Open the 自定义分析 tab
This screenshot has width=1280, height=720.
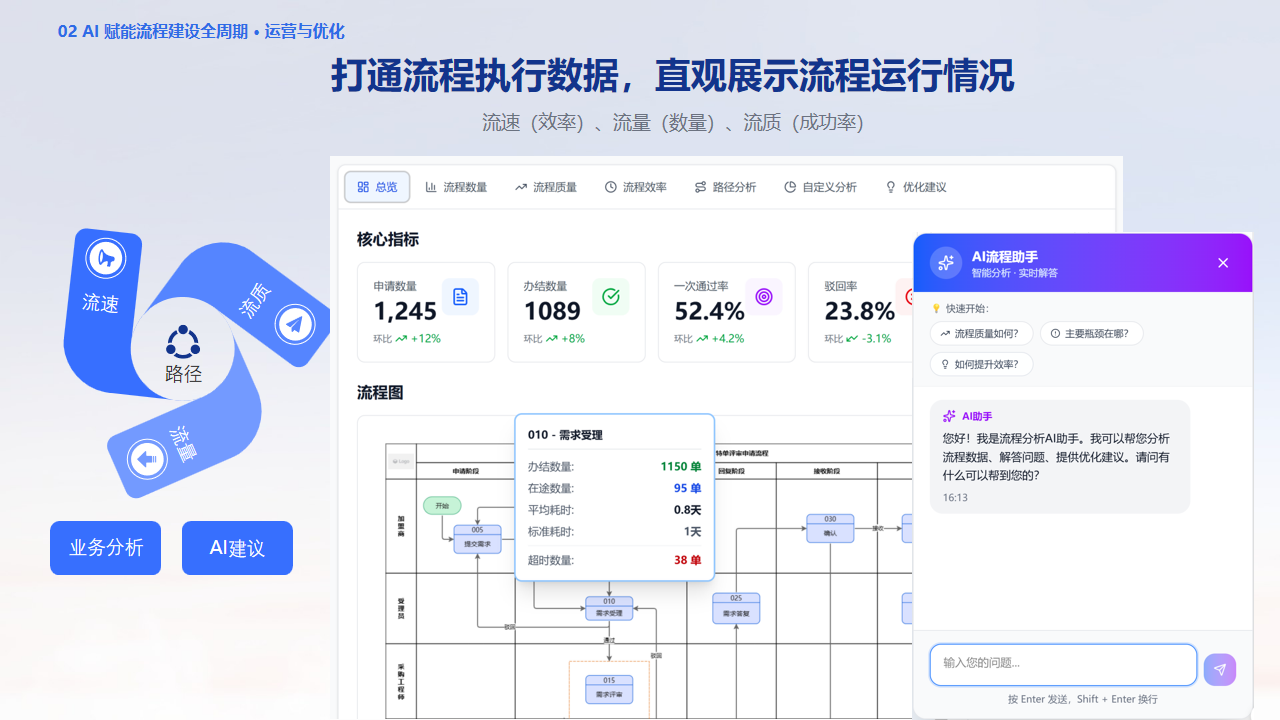point(821,187)
